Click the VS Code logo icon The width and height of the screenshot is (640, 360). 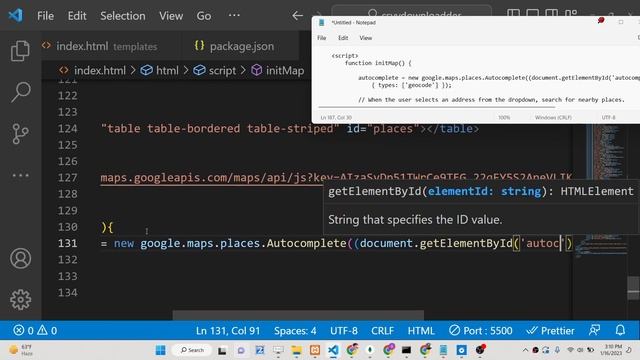(x=16, y=16)
